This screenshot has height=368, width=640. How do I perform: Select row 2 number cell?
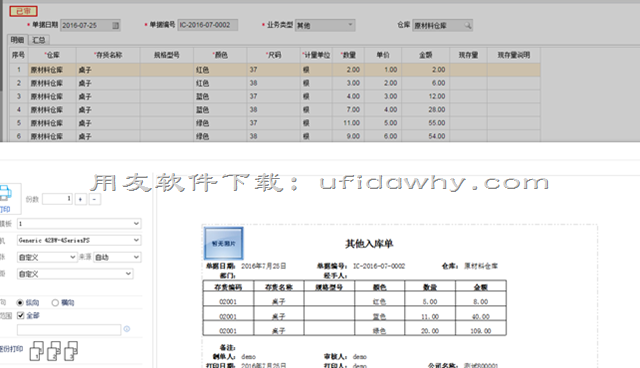[x=18, y=83]
